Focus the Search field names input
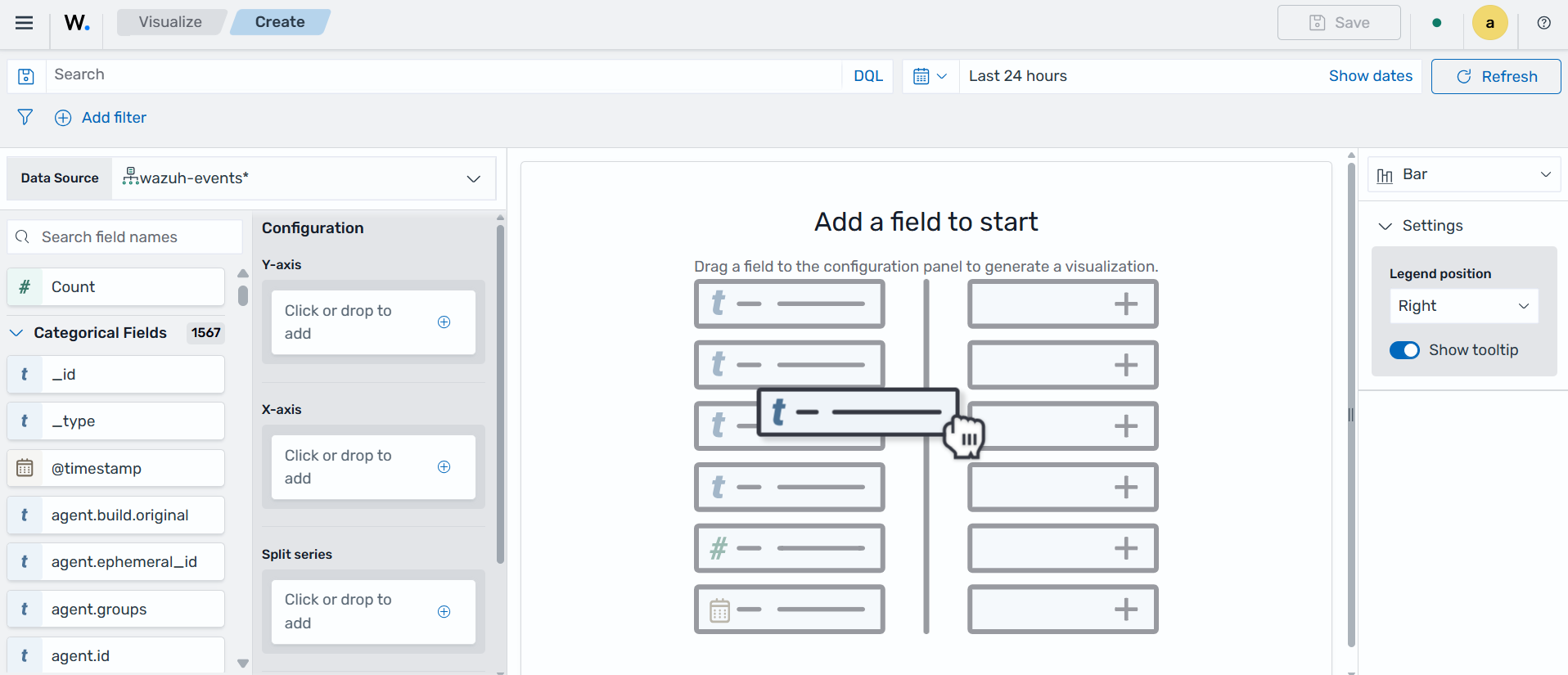Image resolution: width=1568 pixels, height=675 pixels. click(x=124, y=237)
